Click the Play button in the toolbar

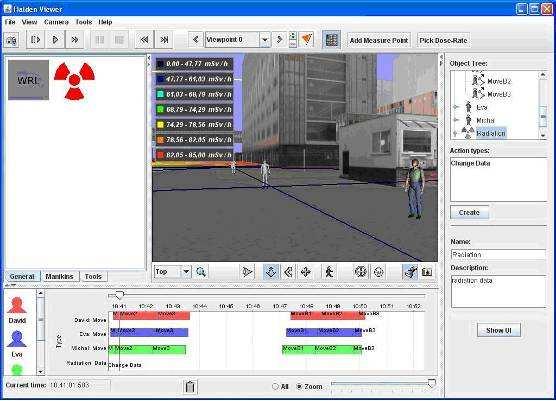pyautogui.click(x=55, y=40)
